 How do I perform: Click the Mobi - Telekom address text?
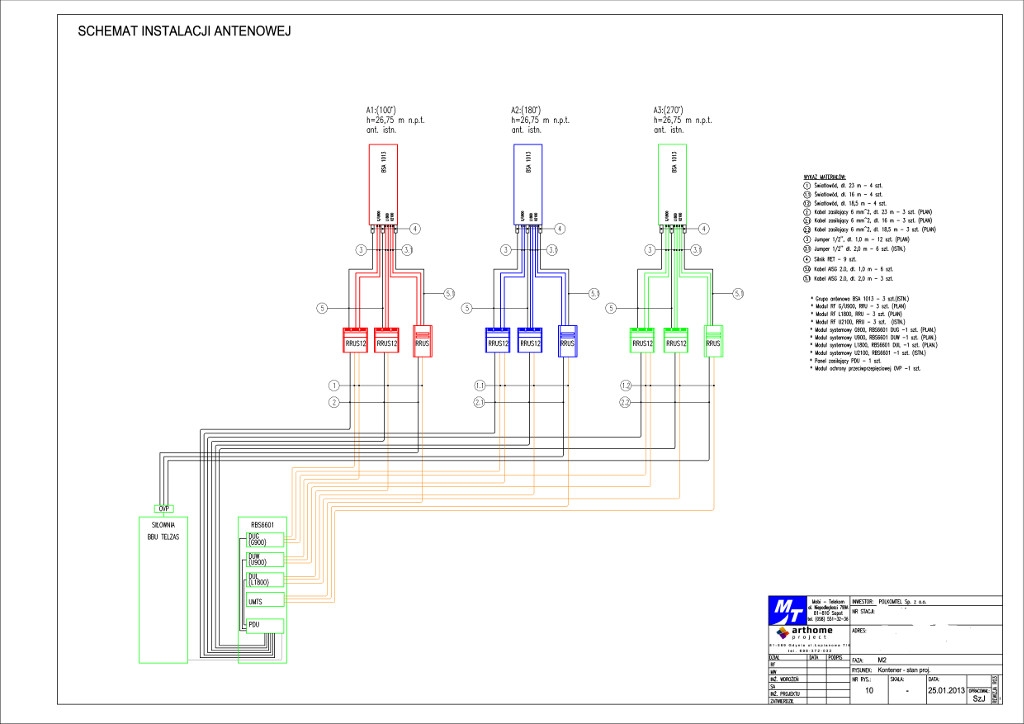pos(829,610)
